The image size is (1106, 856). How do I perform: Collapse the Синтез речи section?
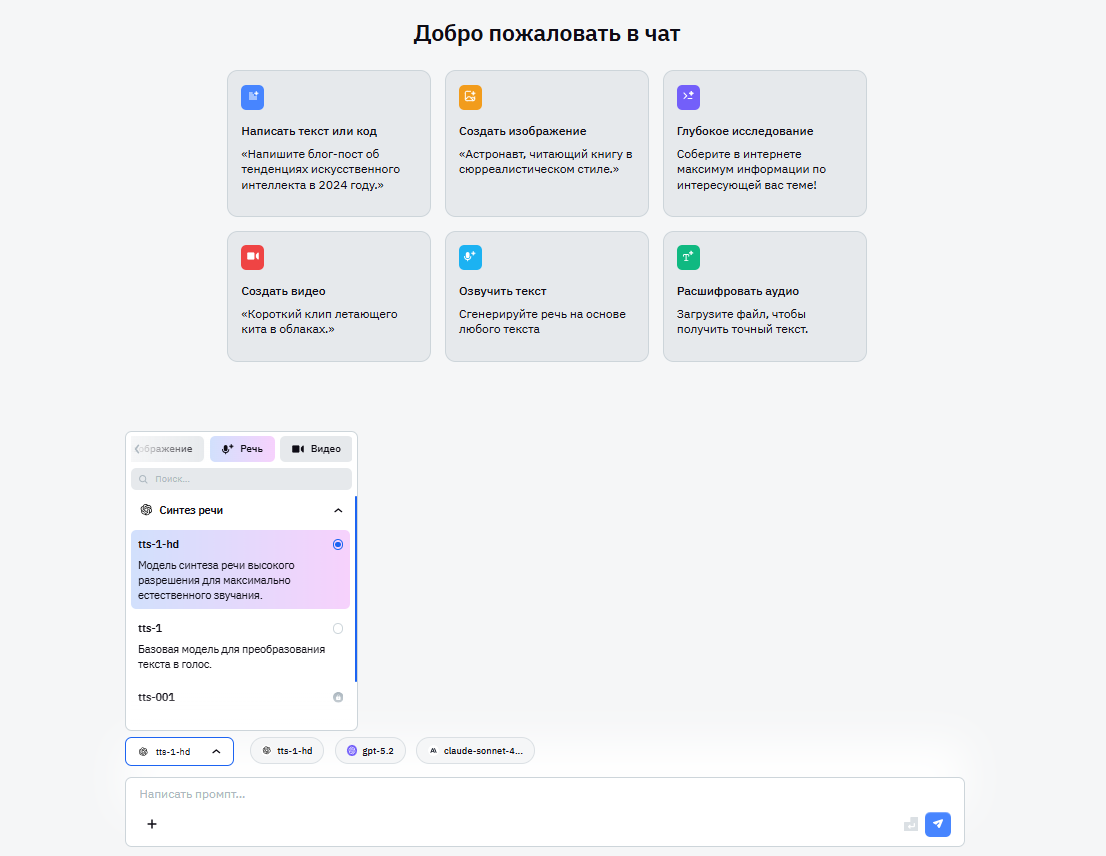click(339, 510)
